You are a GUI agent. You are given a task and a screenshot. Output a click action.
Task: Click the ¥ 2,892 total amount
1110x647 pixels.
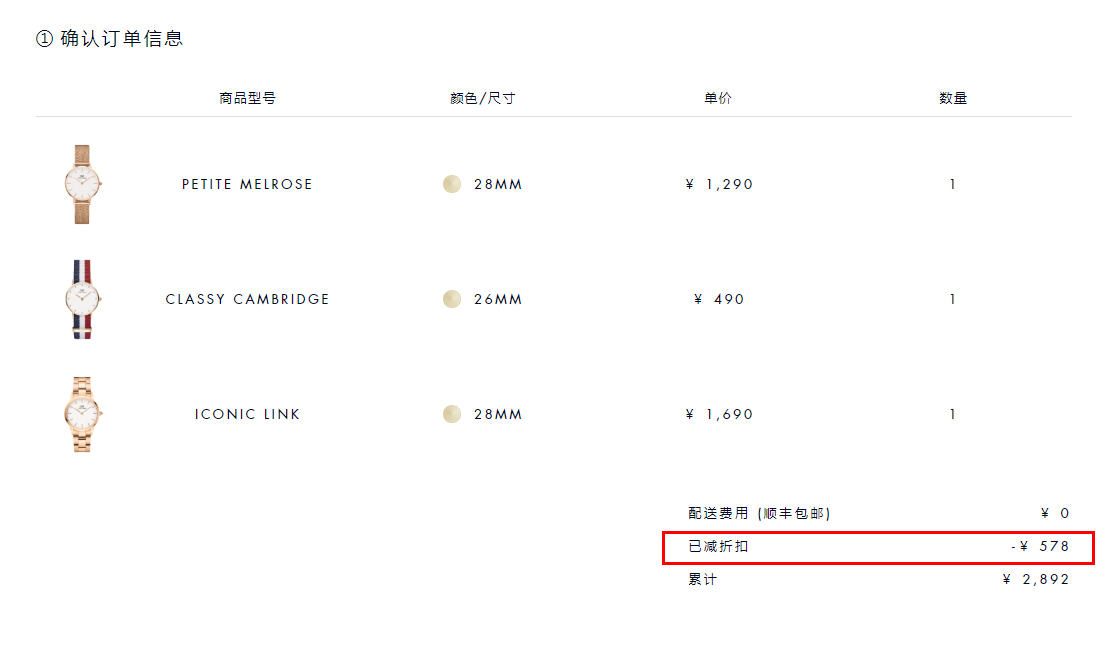click(x=1036, y=579)
